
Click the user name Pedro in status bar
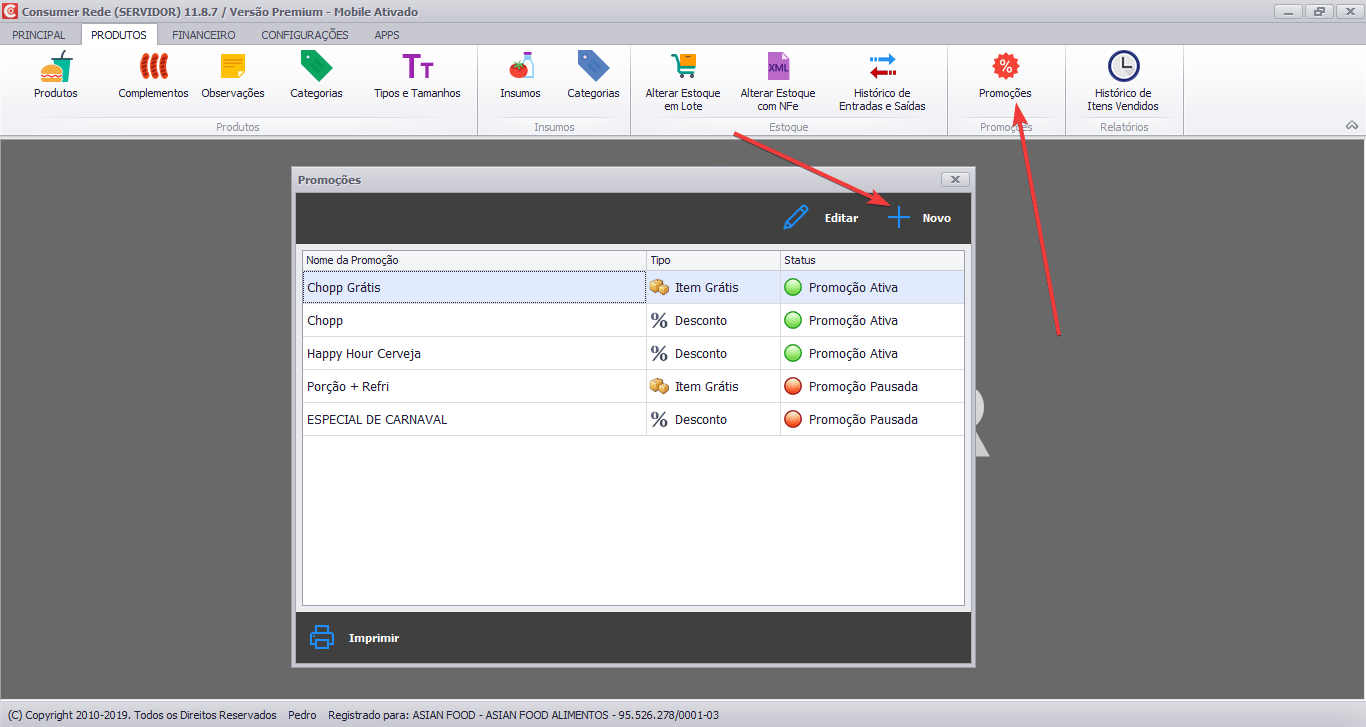[302, 715]
